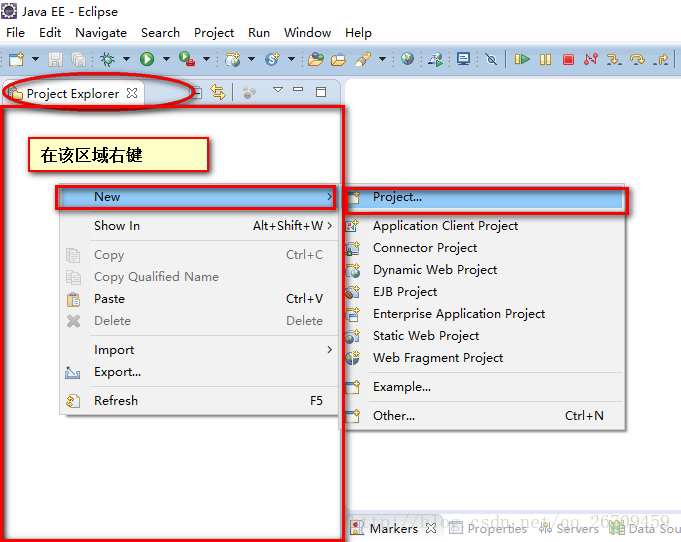Click the green Run button icon
The image size is (681, 542).
[147, 59]
